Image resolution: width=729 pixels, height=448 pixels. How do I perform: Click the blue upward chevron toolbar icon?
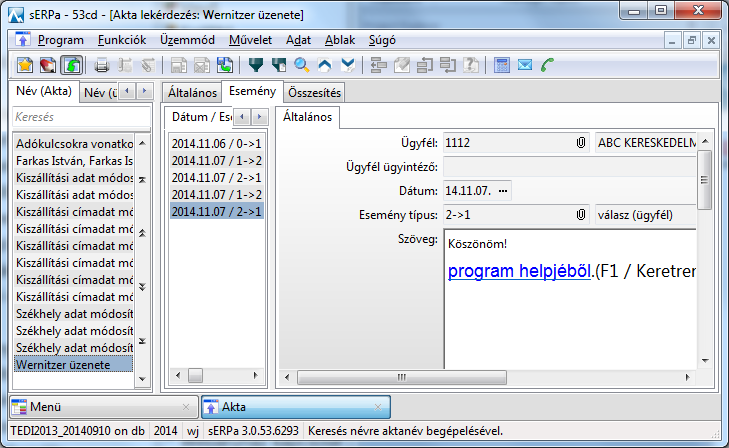tap(325, 65)
